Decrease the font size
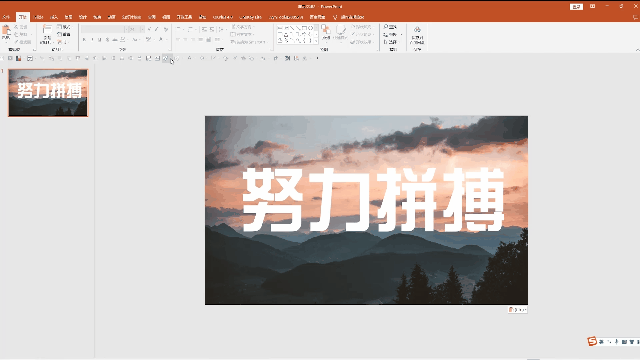This screenshot has width=640, height=360. click(x=156, y=29)
